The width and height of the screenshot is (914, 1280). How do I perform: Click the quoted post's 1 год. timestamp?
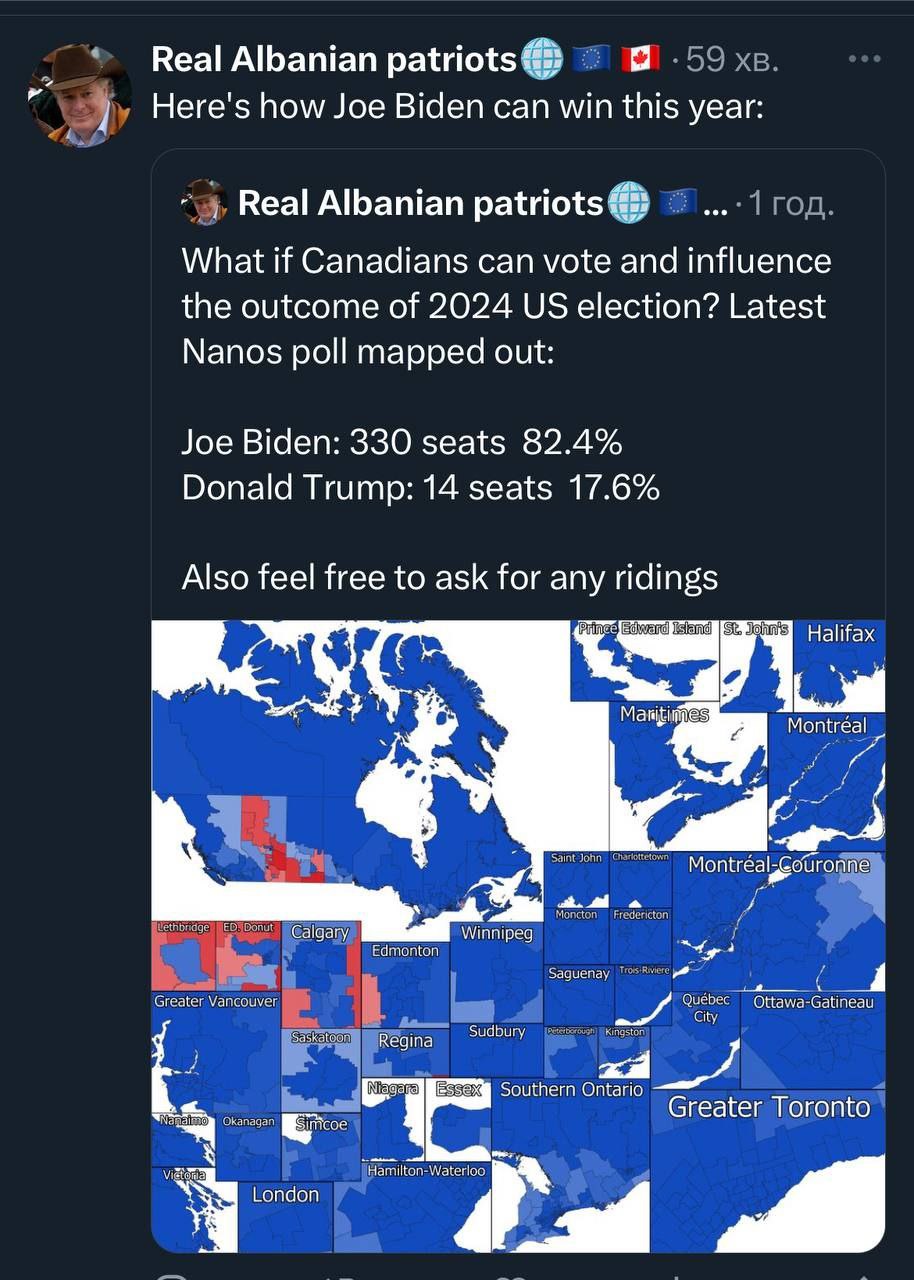click(790, 204)
